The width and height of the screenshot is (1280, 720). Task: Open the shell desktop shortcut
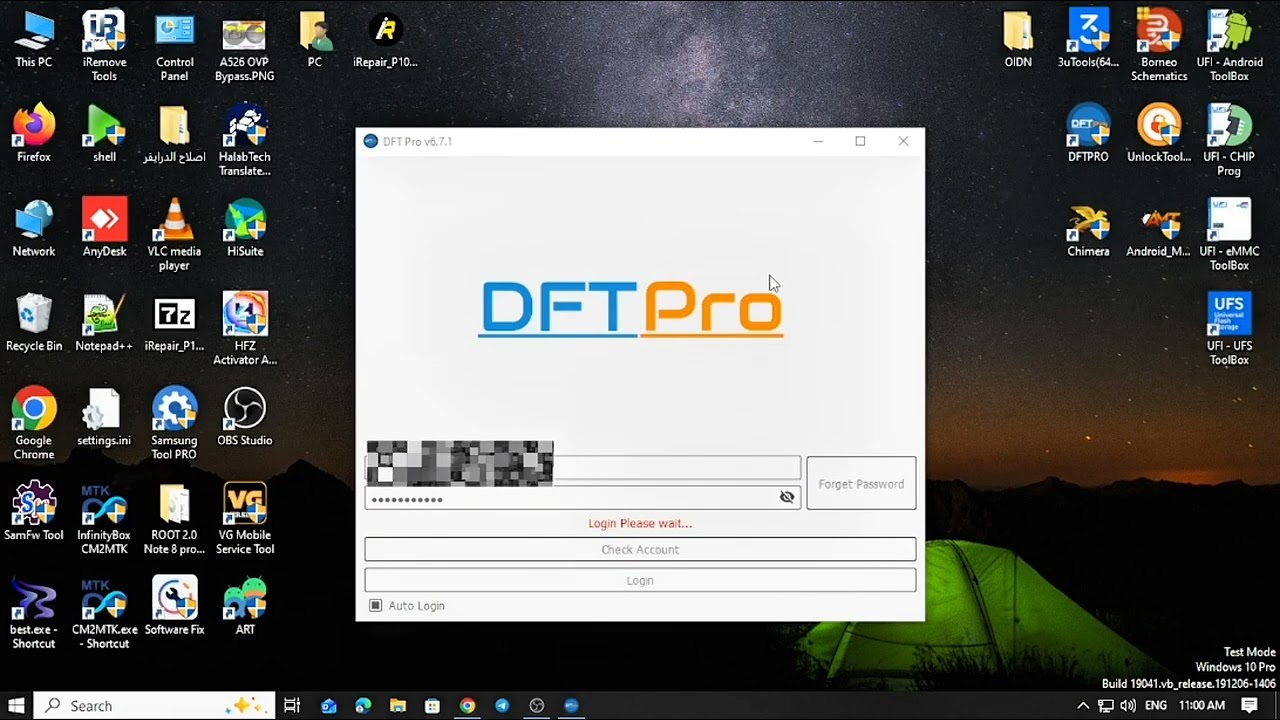point(104,134)
